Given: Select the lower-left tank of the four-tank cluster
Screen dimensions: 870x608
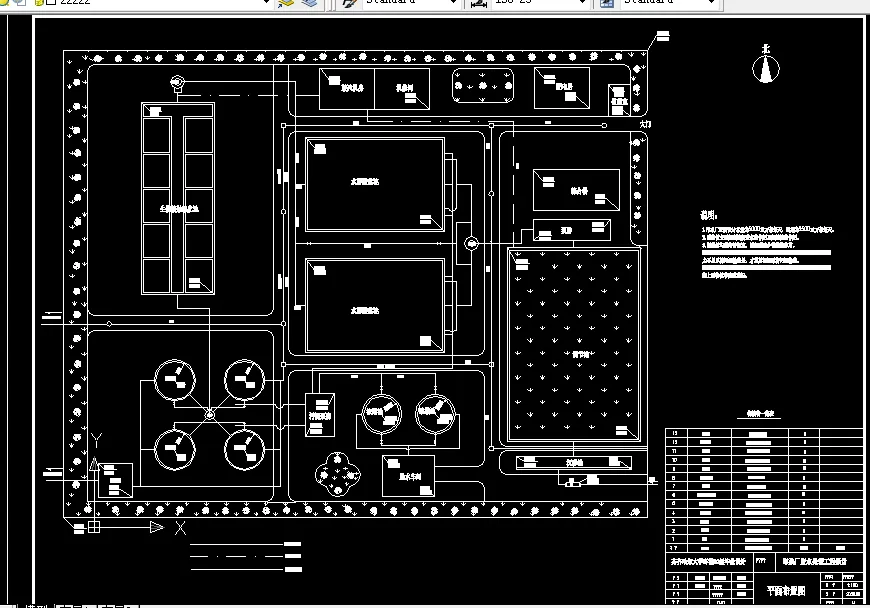Looking at the screenshot, I should point(175,449).
